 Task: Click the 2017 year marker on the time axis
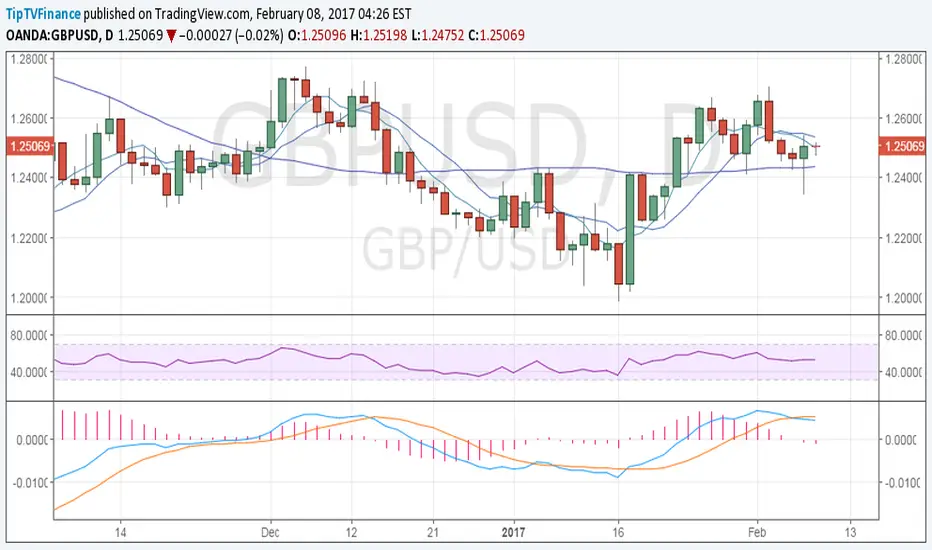pyautogui.click(x=513, y=532)
